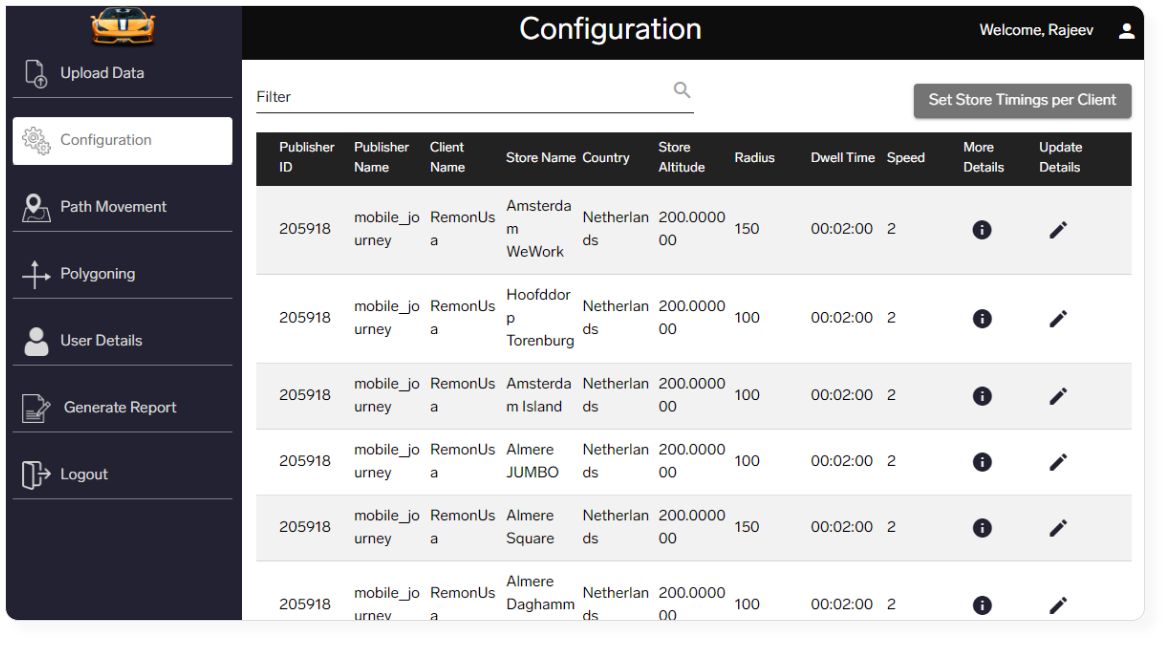Select the Configuration sidebar item
Image resolution: width=1170 pixels, height=646 pixels.
tap(122, 140)
